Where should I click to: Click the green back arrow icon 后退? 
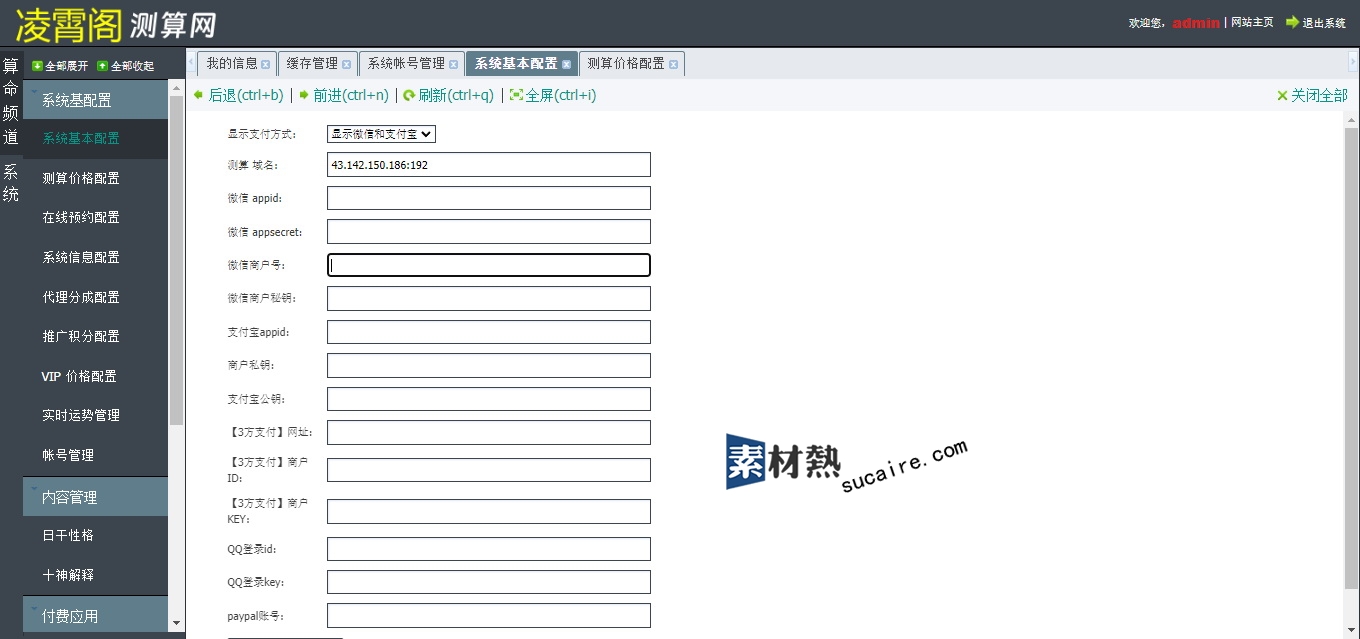pos(198,95)
